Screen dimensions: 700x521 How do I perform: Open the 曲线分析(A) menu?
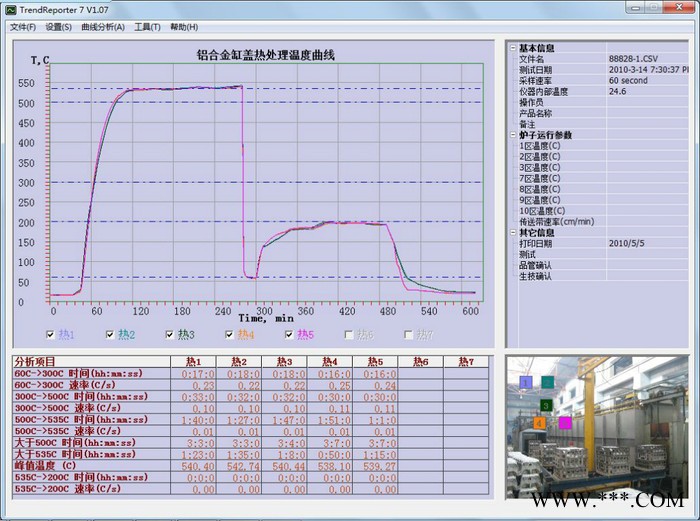click(103, 27)
